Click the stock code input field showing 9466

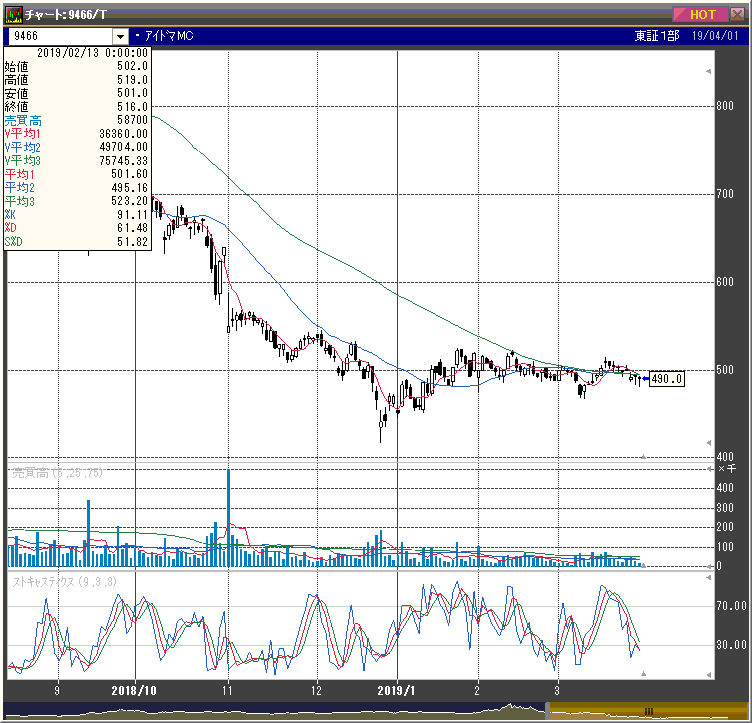tap(60, 36)
